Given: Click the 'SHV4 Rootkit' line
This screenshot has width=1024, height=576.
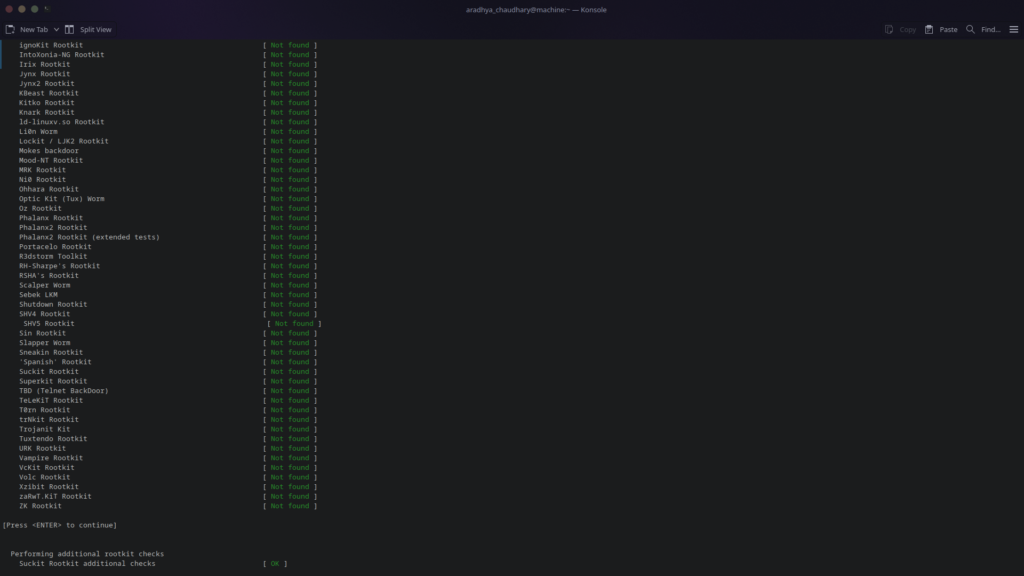Looking at the screenshot, I should 44,314.
